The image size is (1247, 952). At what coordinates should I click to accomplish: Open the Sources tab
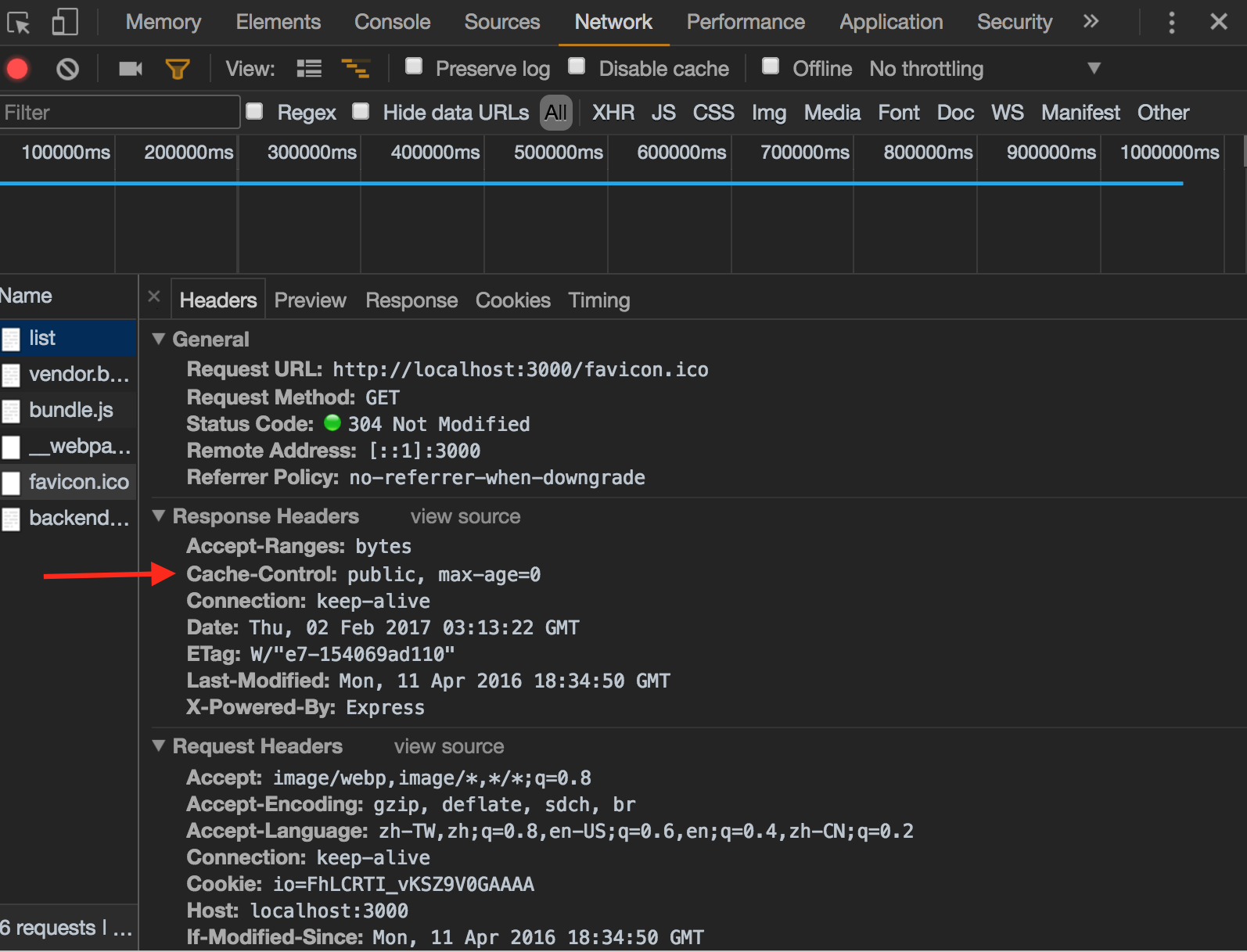click(x=502, y=22)
